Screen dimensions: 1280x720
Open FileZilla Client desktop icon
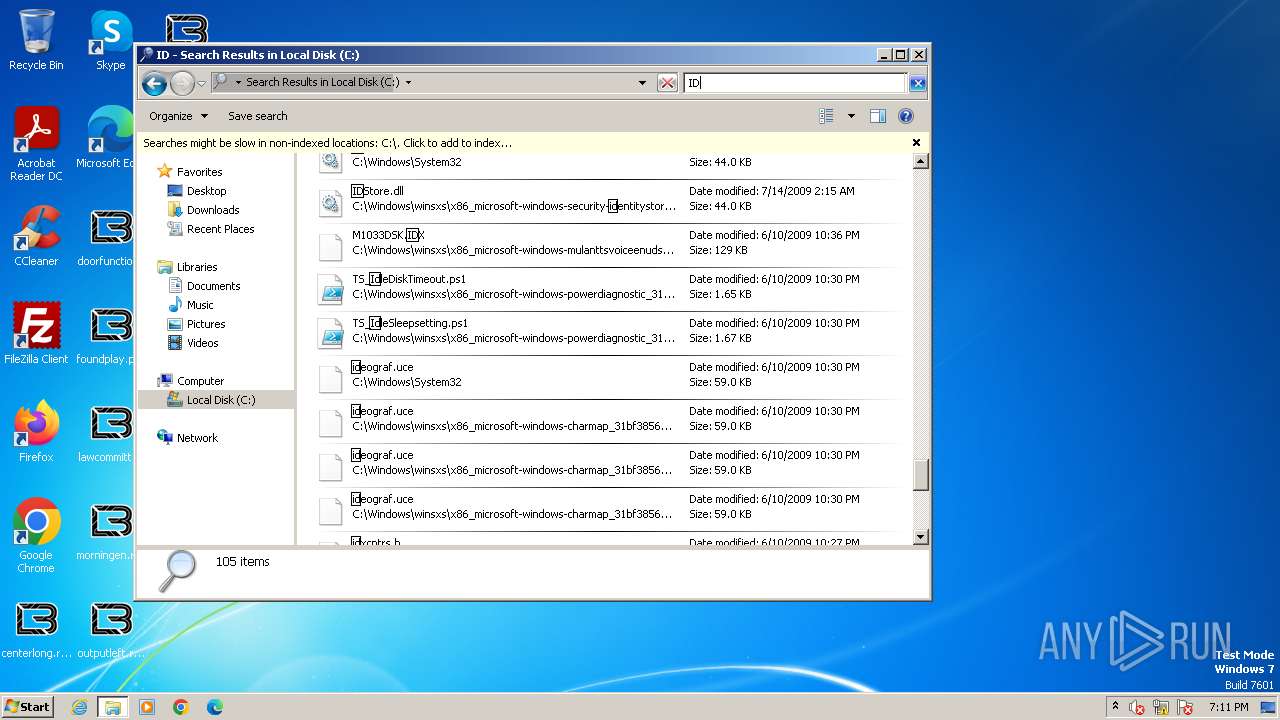tap(36, 334)
